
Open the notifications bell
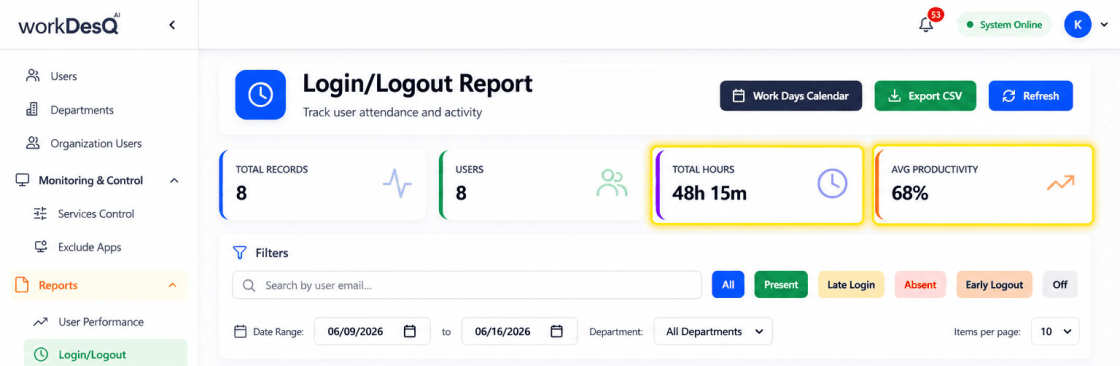click(926, 24)
